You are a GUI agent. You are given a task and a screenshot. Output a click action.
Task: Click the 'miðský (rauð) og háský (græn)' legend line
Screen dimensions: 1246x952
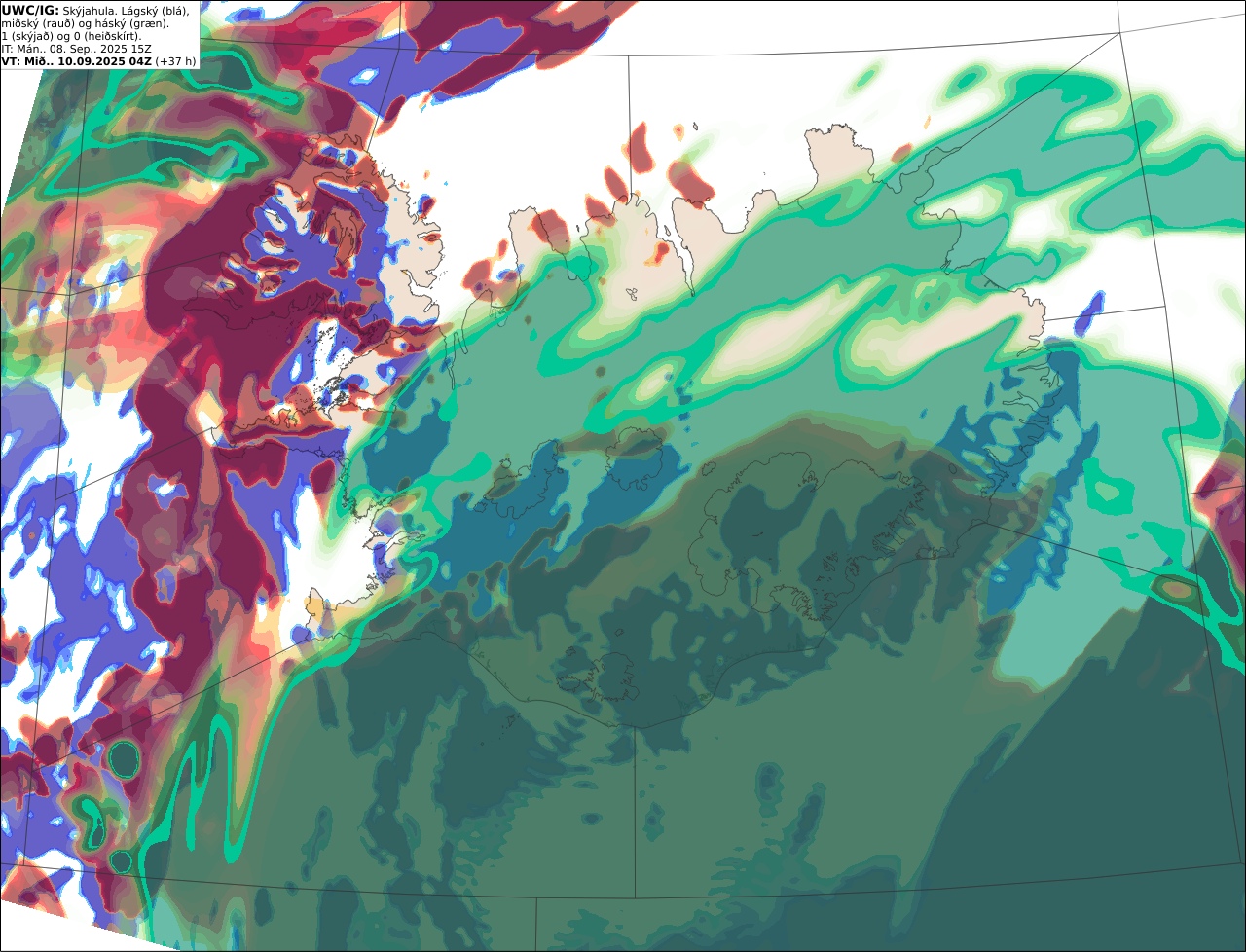tap(85, 23)
